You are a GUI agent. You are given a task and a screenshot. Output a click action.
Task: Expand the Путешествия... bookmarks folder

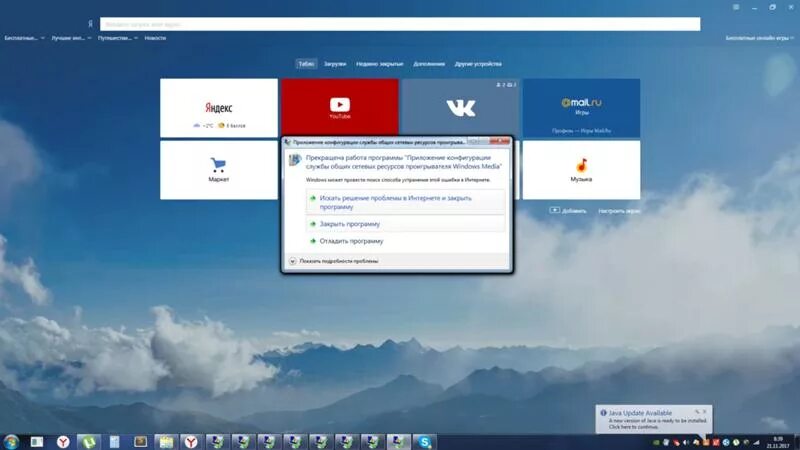click(x=117, y=38)
